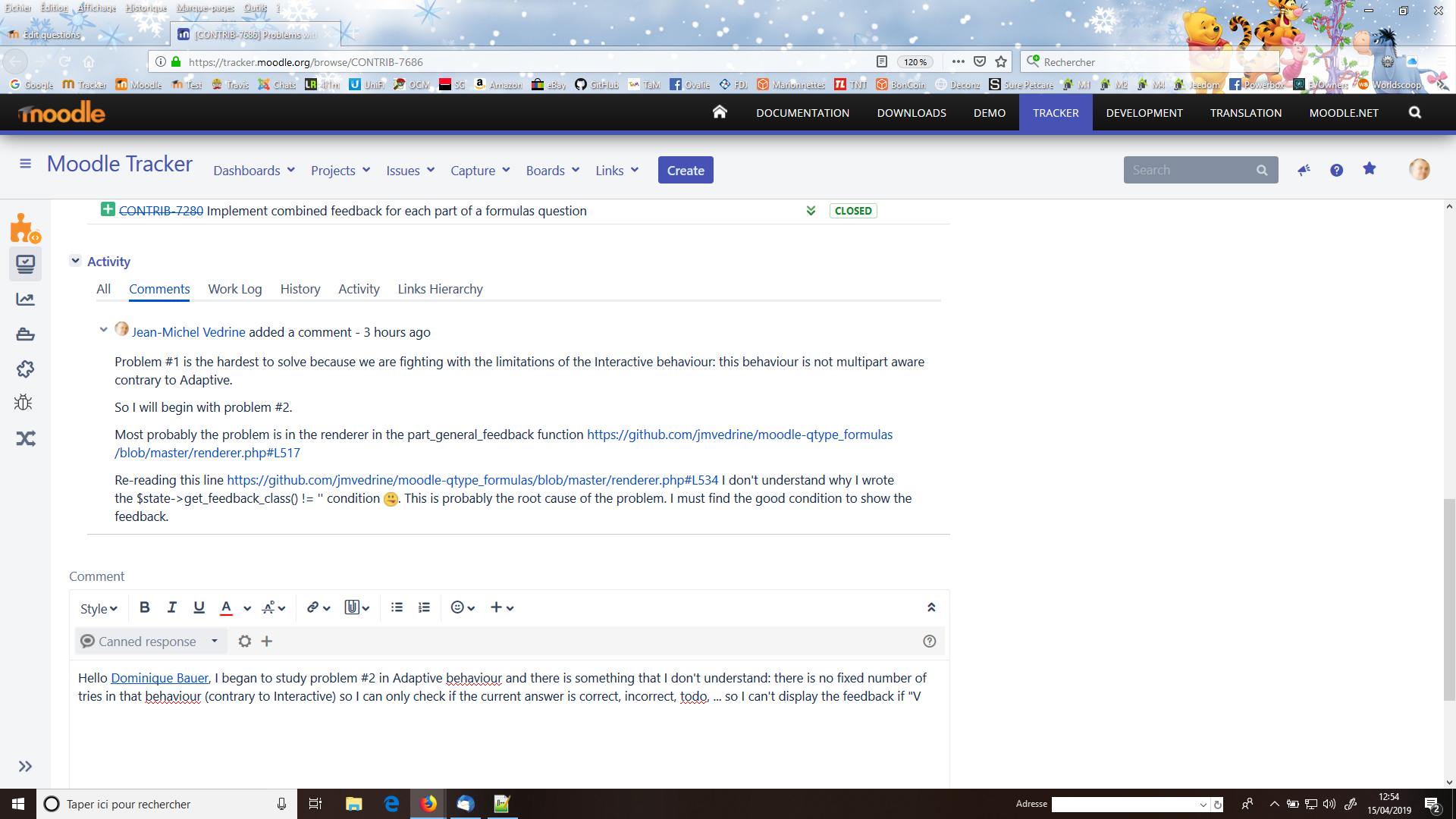The height and width of the screenshot is (819, 1456).
Task: Open Windows Start menu
Action: pyautogui.click(x=18, y=804)
